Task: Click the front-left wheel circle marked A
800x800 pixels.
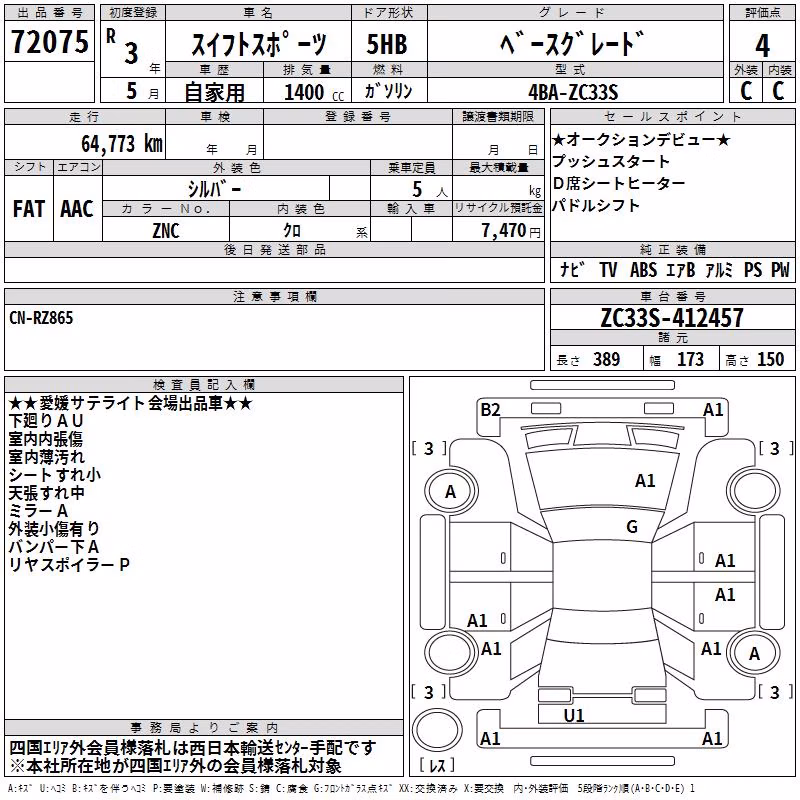Action: [x=451, y=491]
